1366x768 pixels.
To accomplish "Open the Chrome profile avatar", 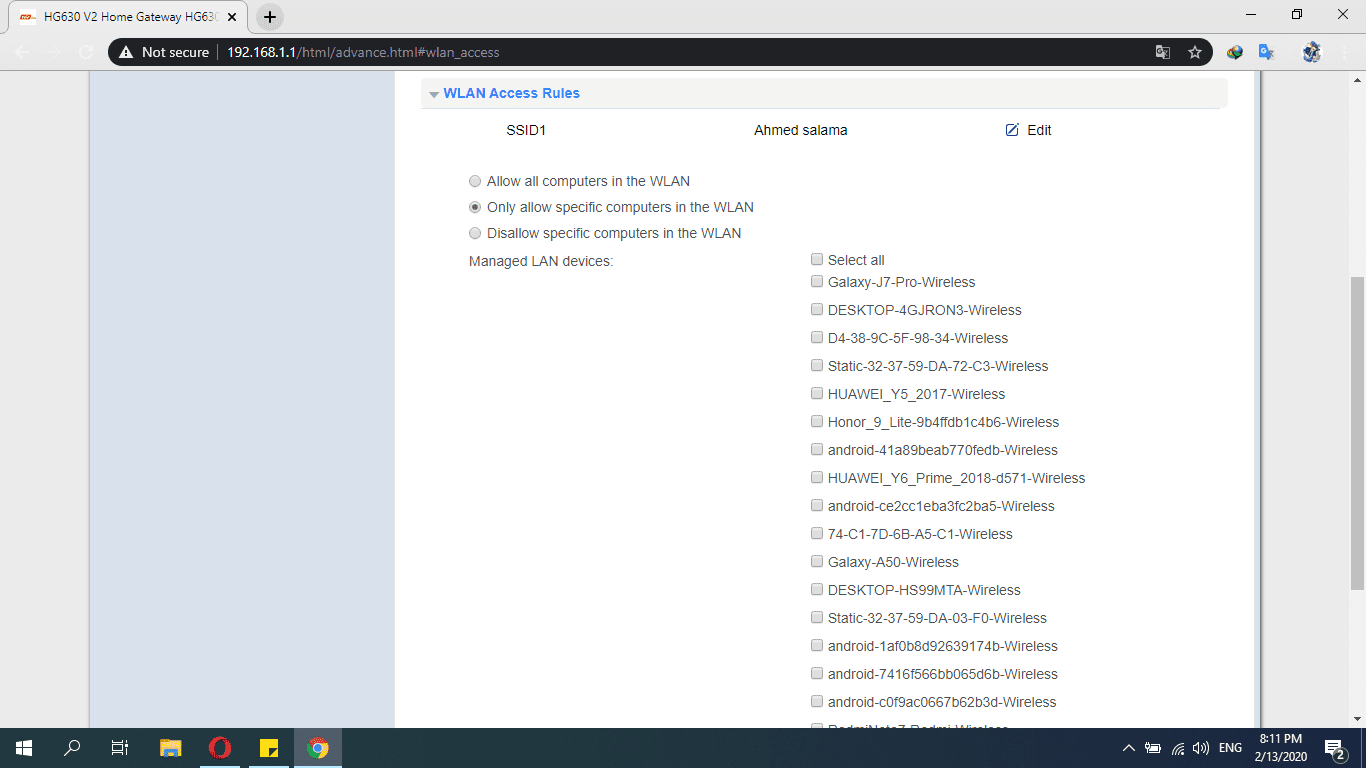I will (1312, 52).
